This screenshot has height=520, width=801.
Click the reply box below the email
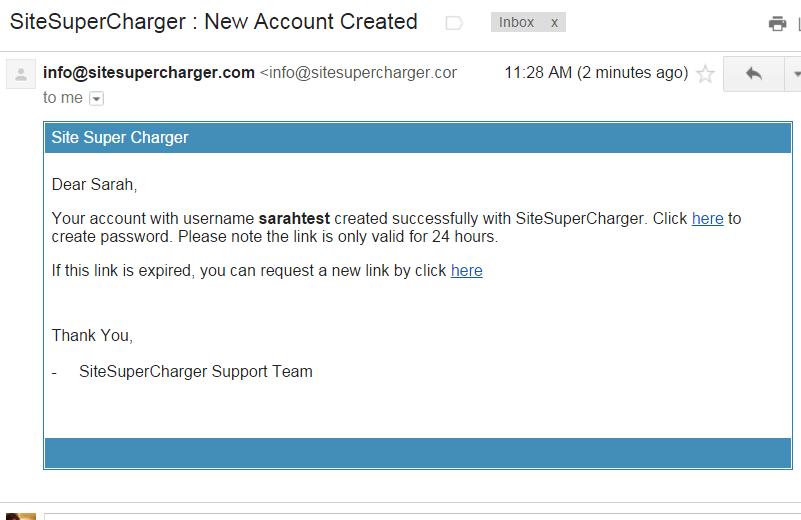[x=422, y=516]
